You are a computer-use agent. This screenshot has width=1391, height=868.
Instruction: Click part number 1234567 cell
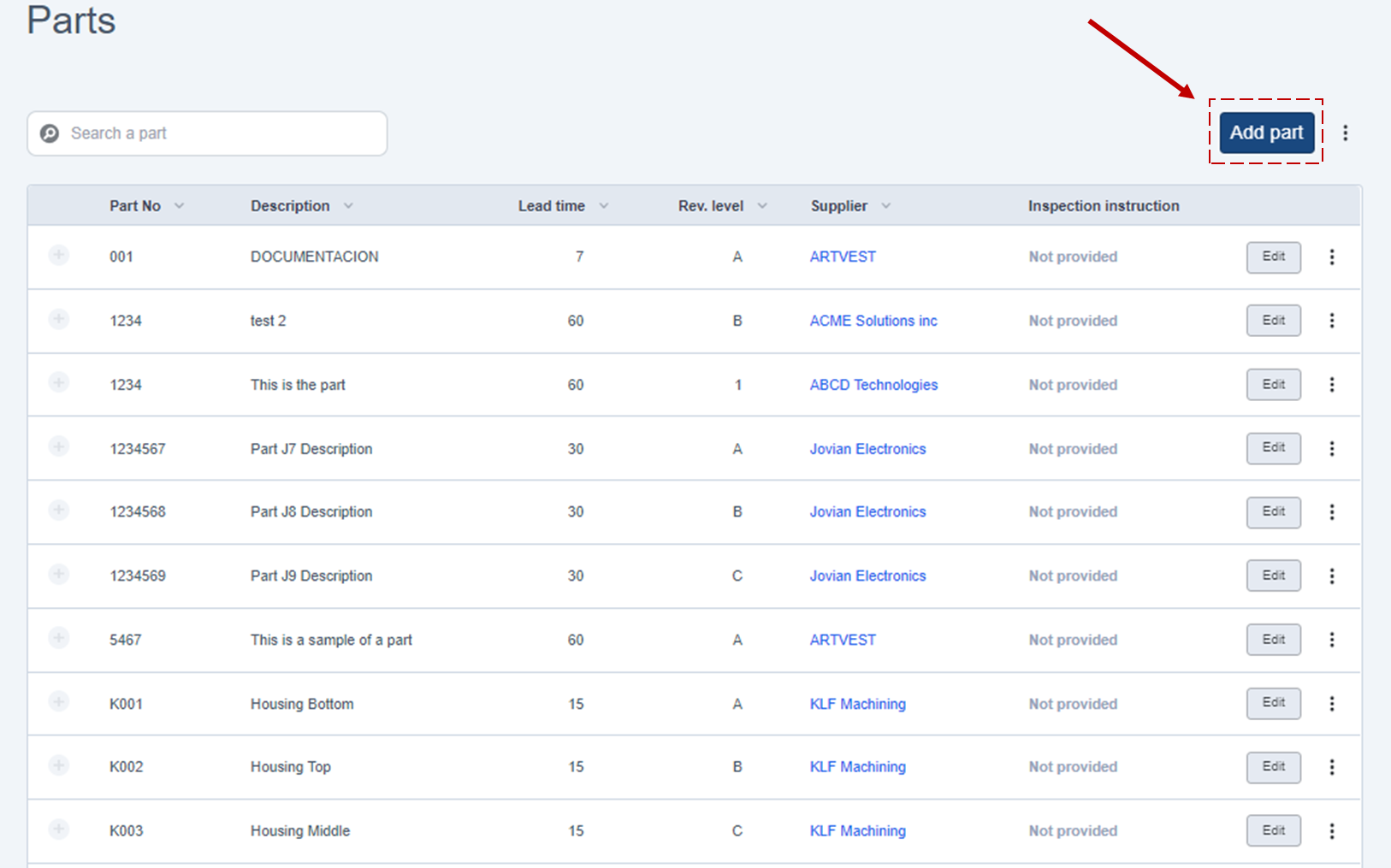pyautogui.click(x=138, y=449)
